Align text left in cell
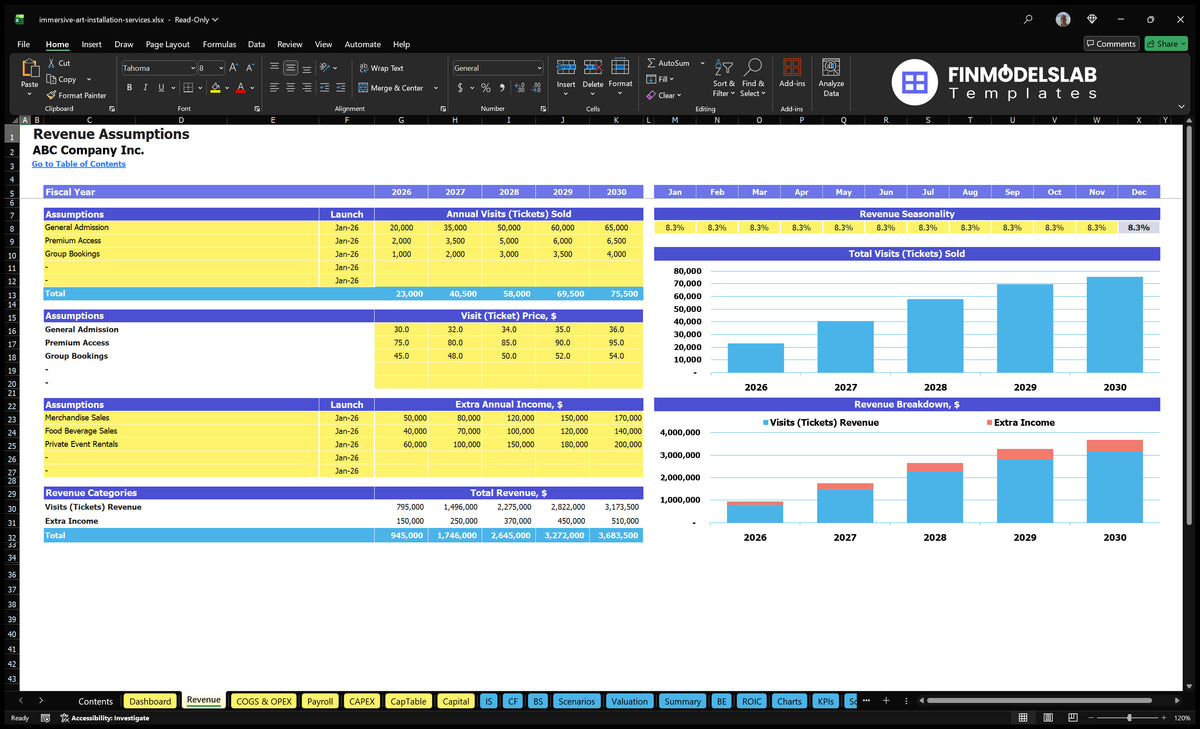 (x=274, y=88)
